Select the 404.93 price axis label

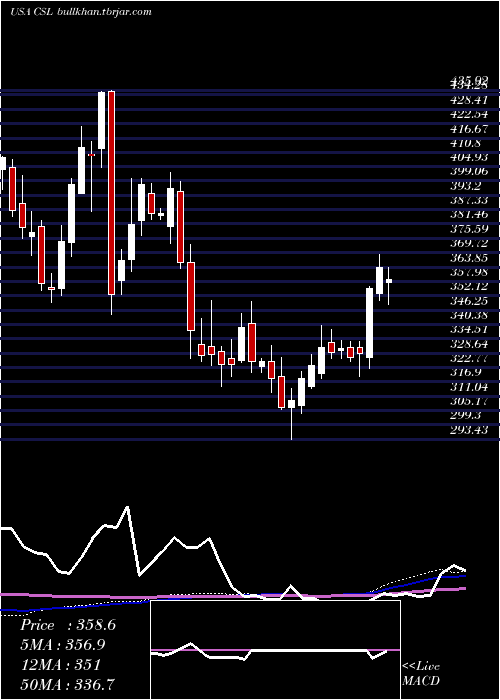469,157
